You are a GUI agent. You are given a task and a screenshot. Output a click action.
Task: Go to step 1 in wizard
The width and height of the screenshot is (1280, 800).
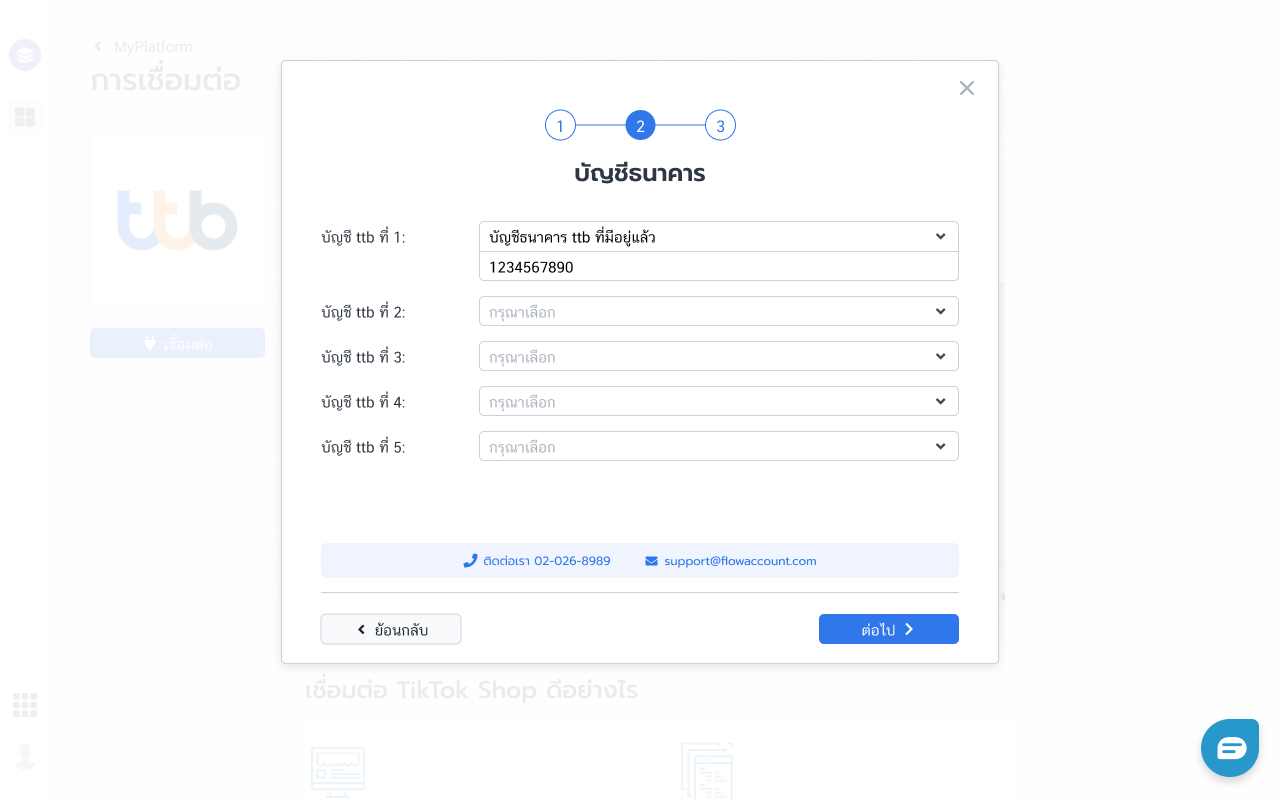pos(560,126)
